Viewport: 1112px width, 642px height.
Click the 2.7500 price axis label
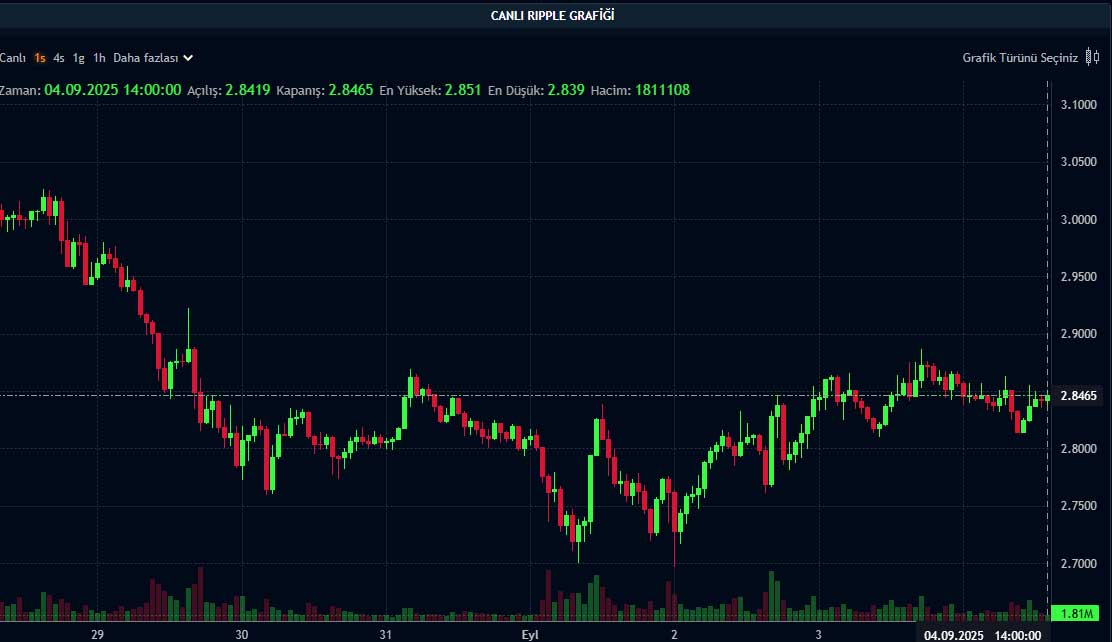point(1079,506)
